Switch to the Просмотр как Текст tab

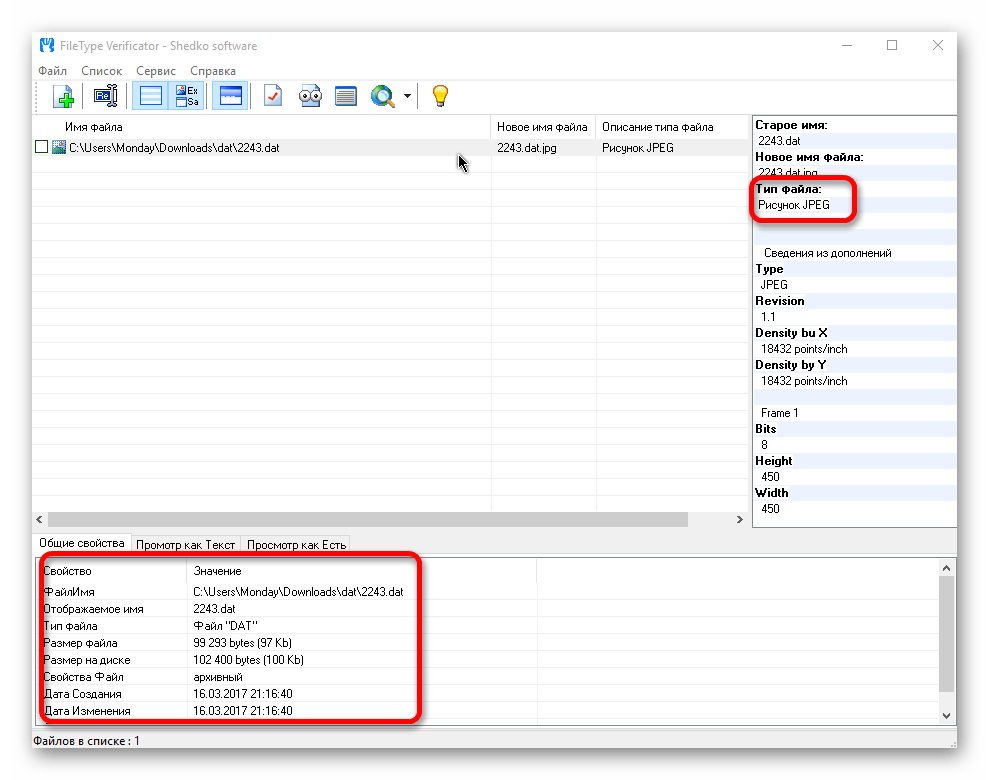[x=185, y=544]
